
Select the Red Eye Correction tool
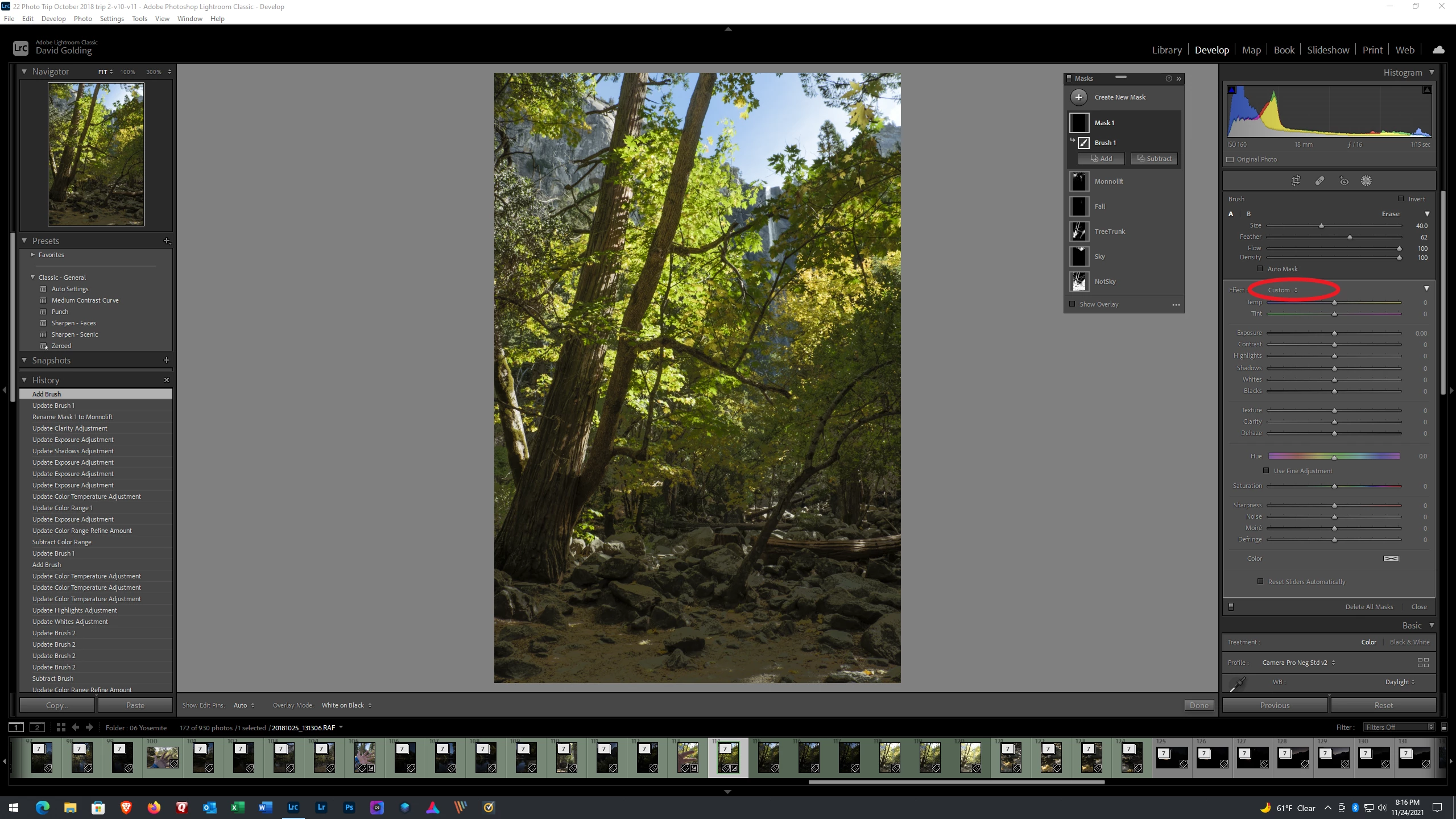(1344, 181)
